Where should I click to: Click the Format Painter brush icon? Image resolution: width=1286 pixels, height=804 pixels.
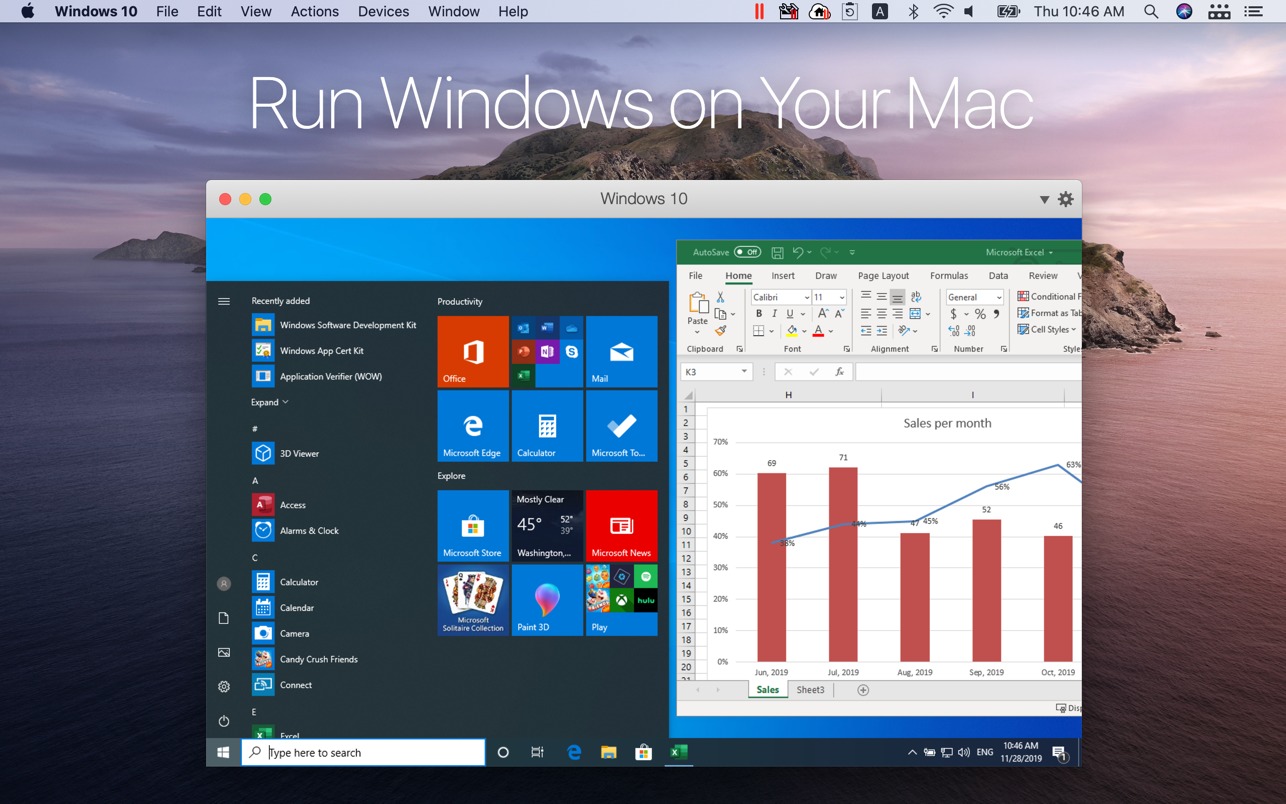point(720,331)
